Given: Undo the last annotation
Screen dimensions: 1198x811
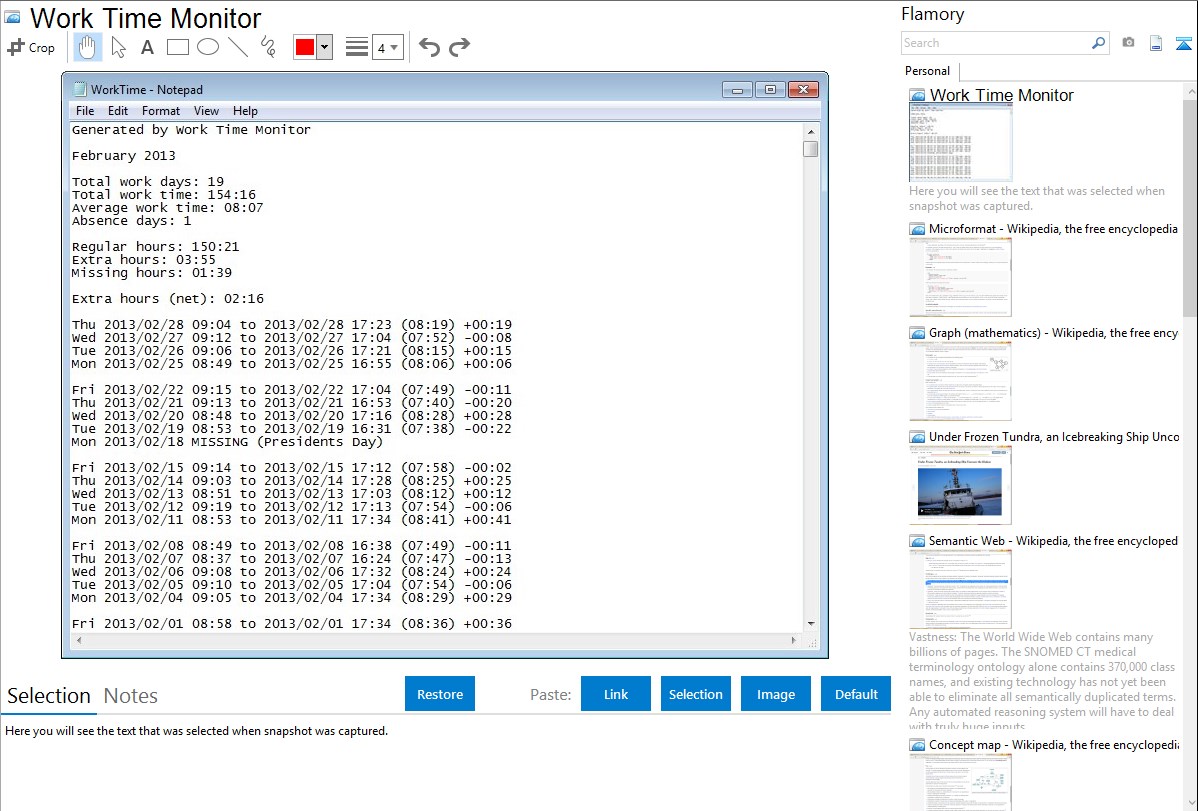Looking at the screenshot, I should [x=429, y=47].
